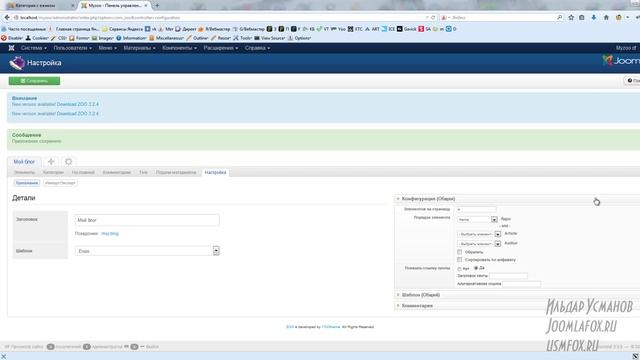Image resolution: width=640 pixels, height=360 pixels.
Task: Open the Система menu
Action: 33,48
